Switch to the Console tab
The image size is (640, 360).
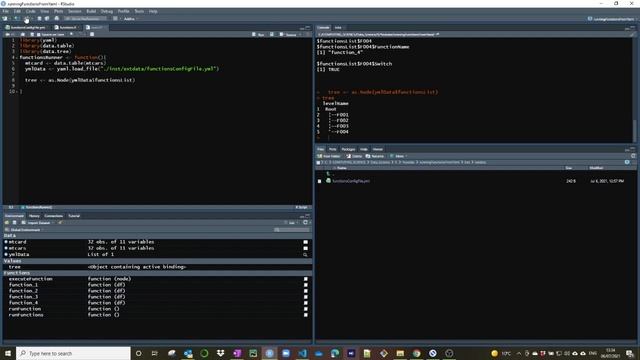coord(323,27)
